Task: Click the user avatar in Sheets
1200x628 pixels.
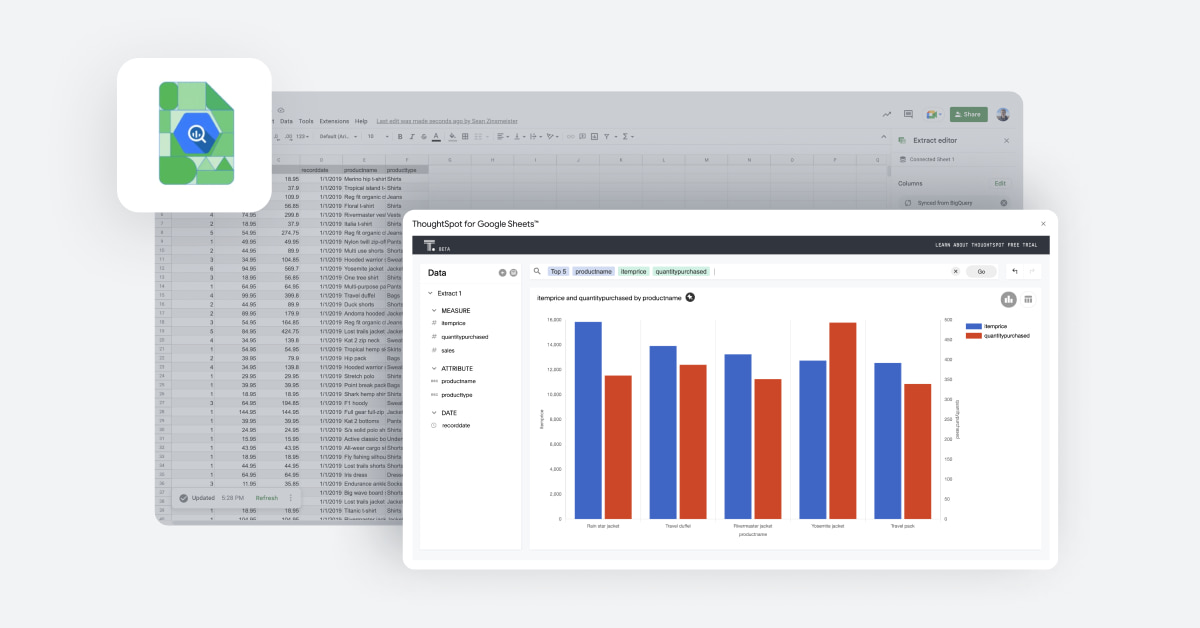Action: [x=1003, y=114]
